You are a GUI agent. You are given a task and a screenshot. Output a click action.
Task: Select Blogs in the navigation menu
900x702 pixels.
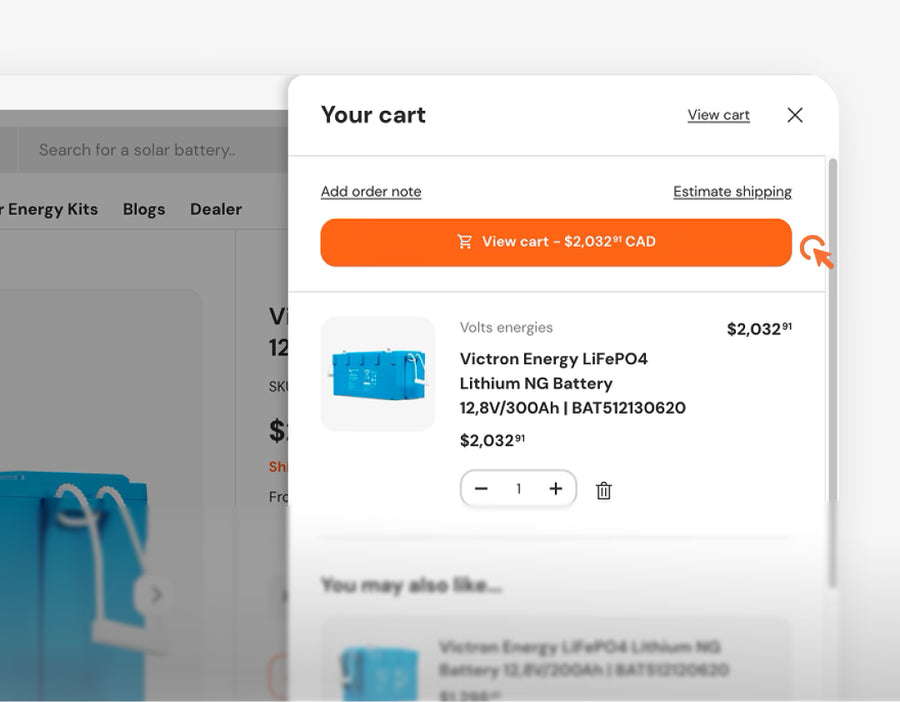pos(143,209)
